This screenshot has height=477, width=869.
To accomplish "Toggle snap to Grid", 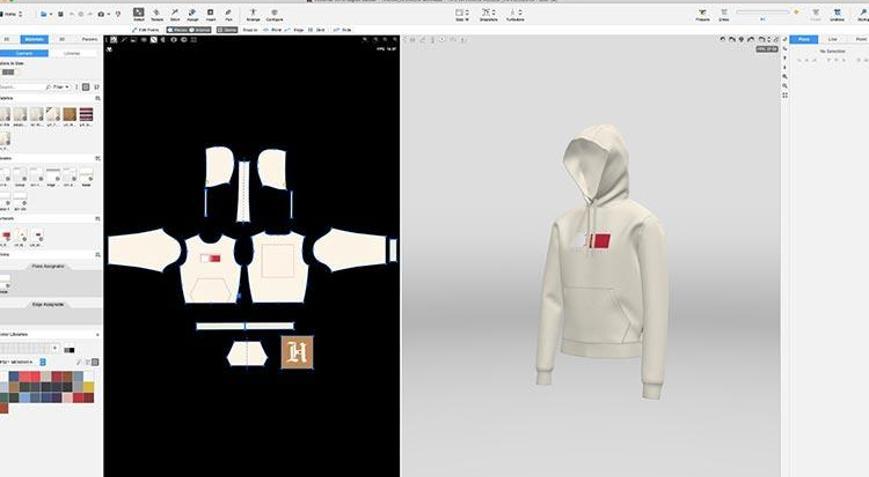I will 317,30.
